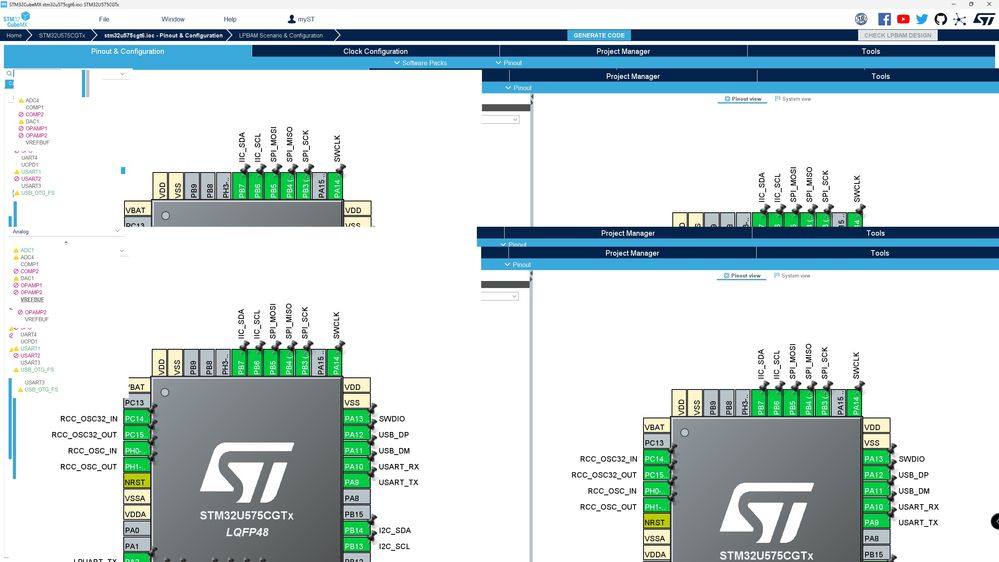Screen dimensions: 999x562
Task: Select the PB14 pin on the chip
Action: pos(356,530)
